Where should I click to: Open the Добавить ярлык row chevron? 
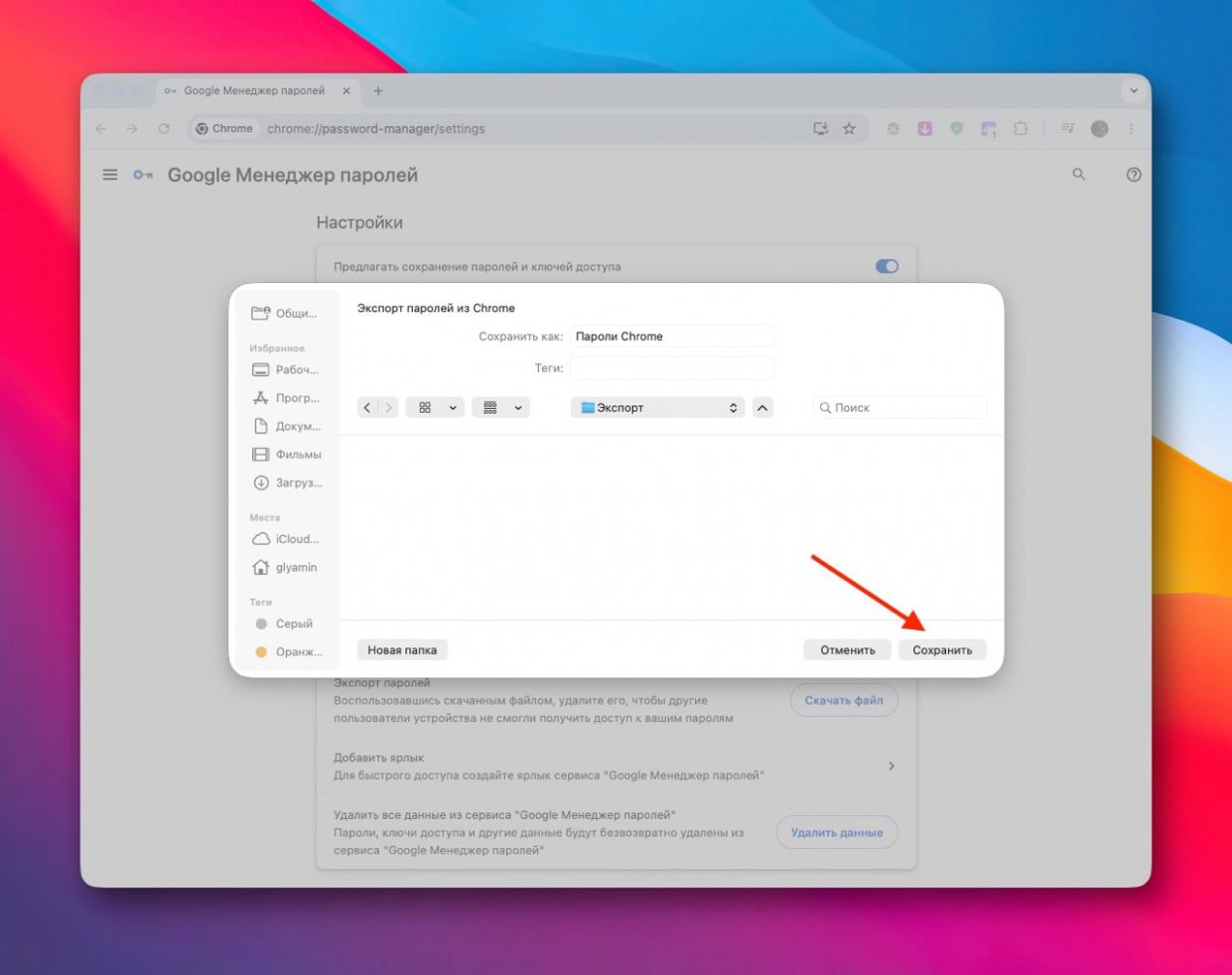891,766
